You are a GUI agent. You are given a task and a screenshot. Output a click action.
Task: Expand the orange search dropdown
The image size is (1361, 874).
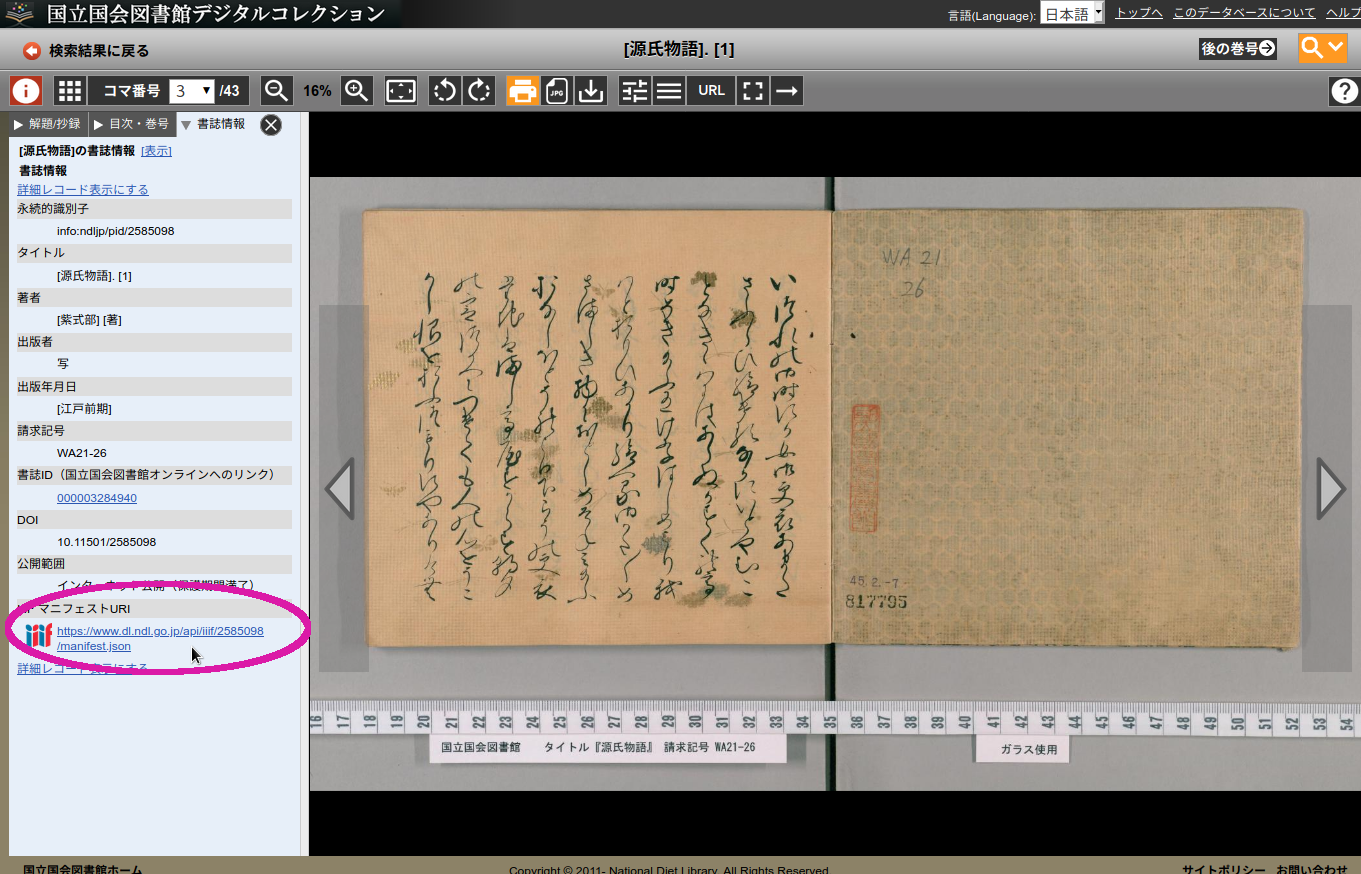pyautogui.click(x=1323, y=47)
